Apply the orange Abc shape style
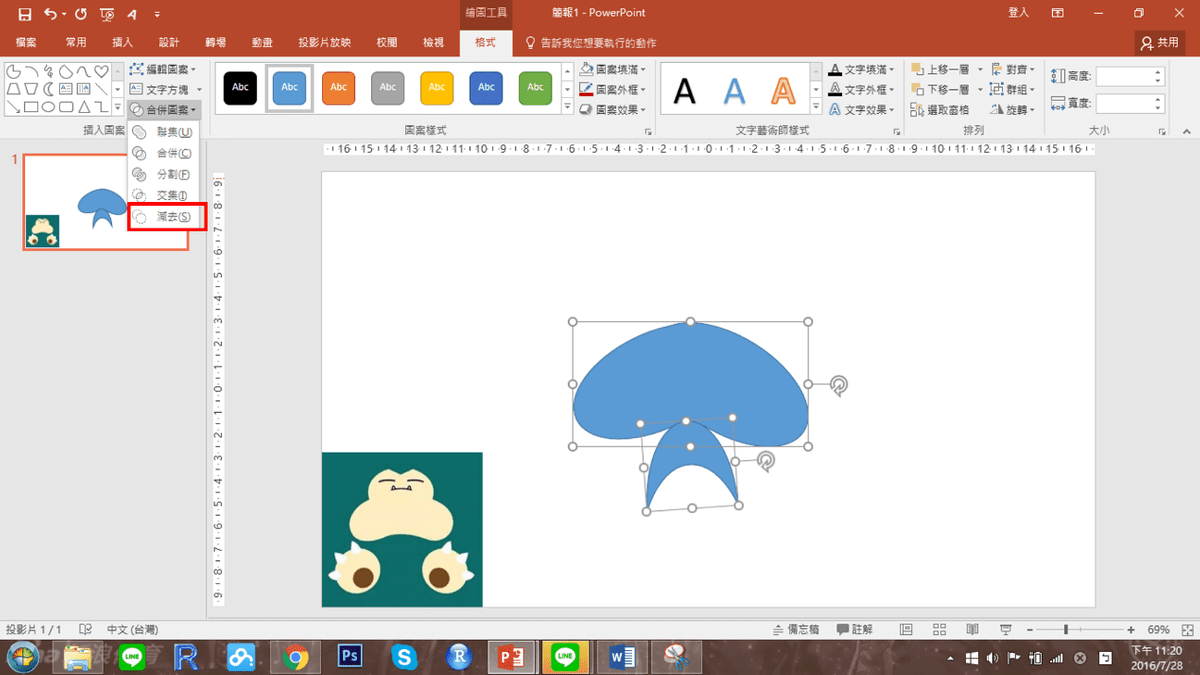The width and height of the screenshot is (1200, 675). point(338,88)
